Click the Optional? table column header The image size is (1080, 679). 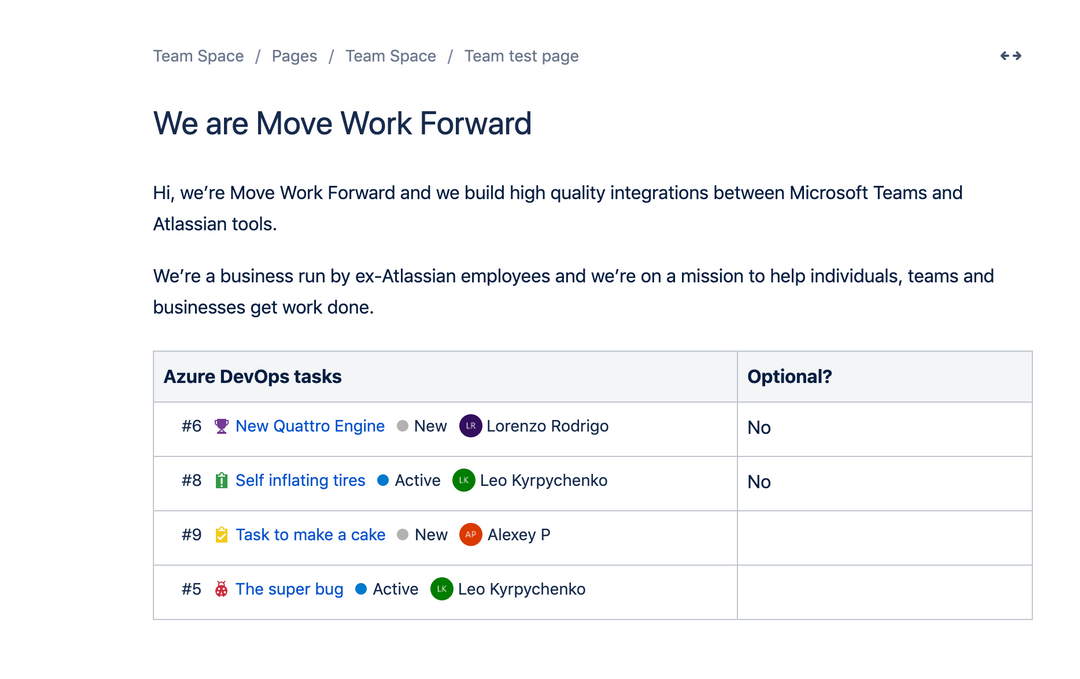point(790,376)
